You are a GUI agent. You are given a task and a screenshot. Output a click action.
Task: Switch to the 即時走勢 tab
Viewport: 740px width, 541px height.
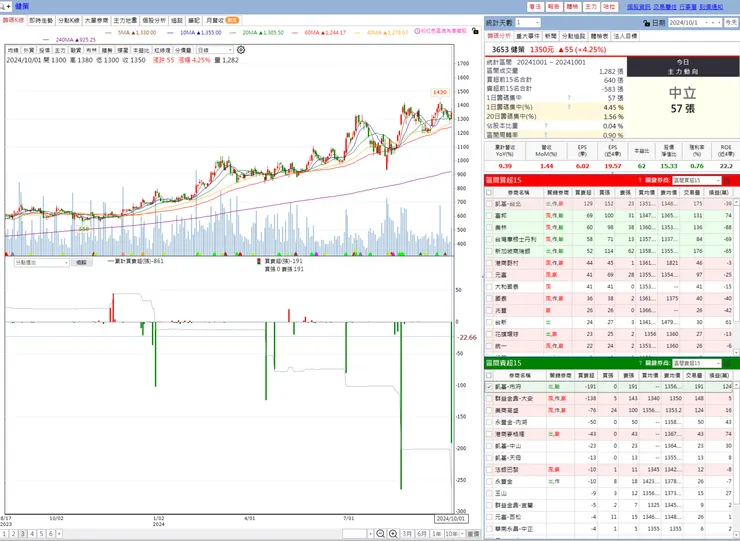(41, 20)
